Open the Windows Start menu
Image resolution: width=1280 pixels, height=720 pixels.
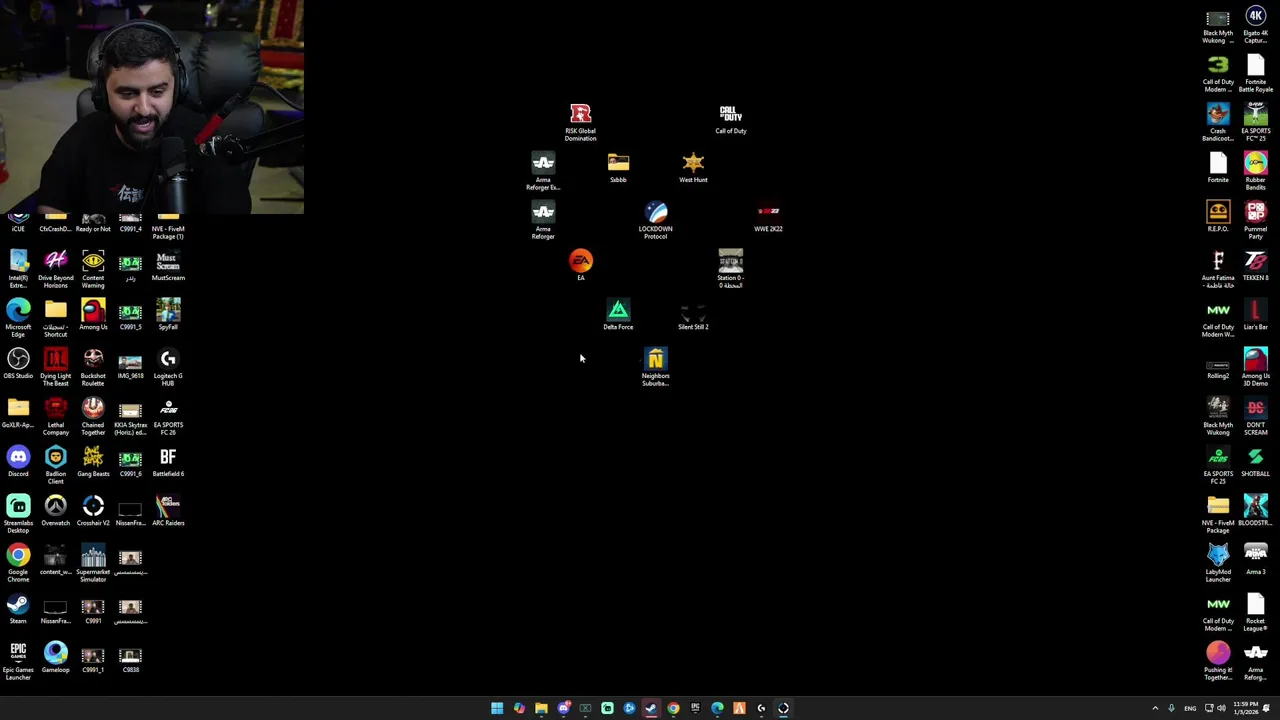[x=497, y=708]
